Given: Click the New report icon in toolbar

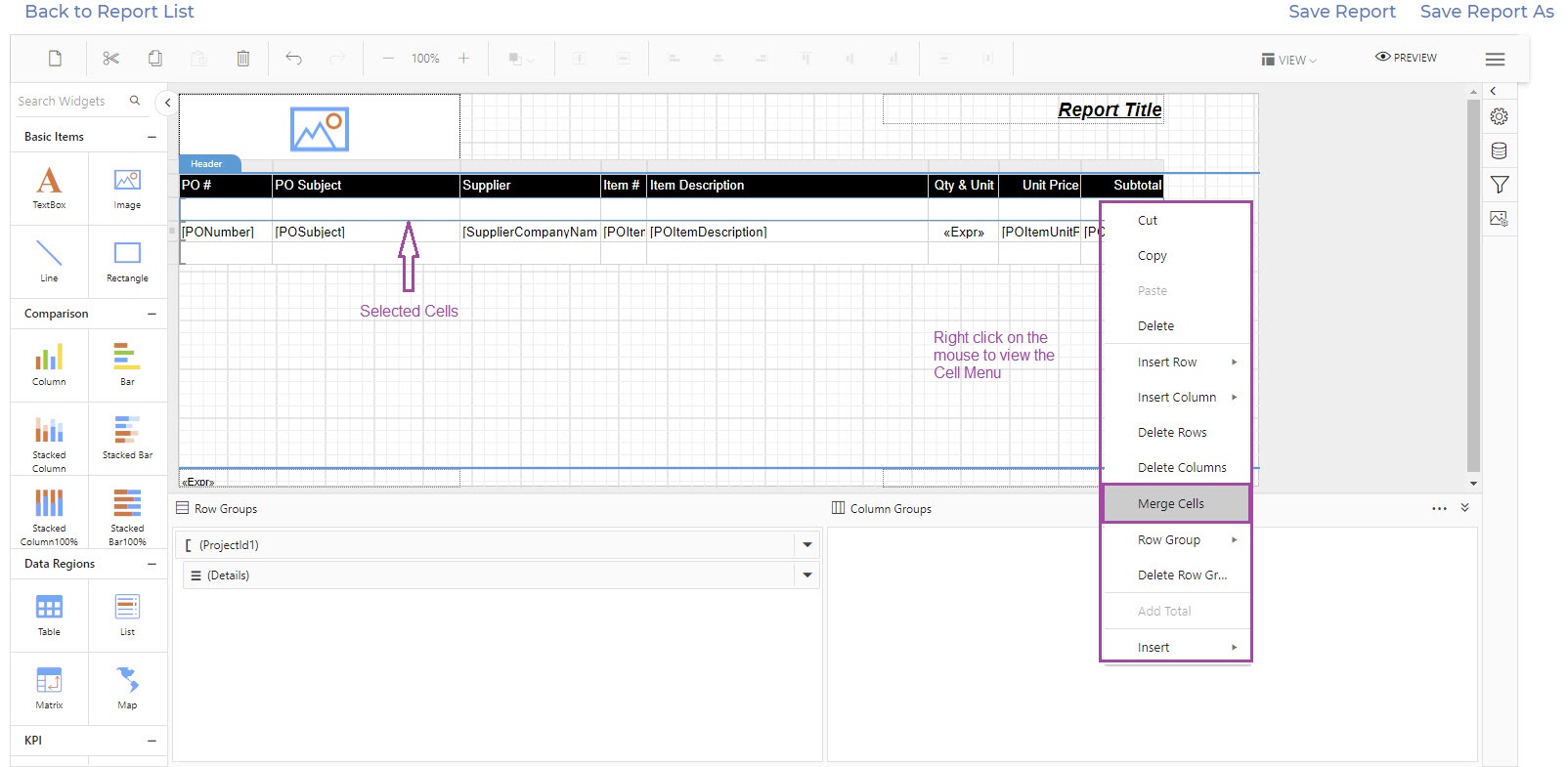Looking at the screenshot, I should click(56, 59).
